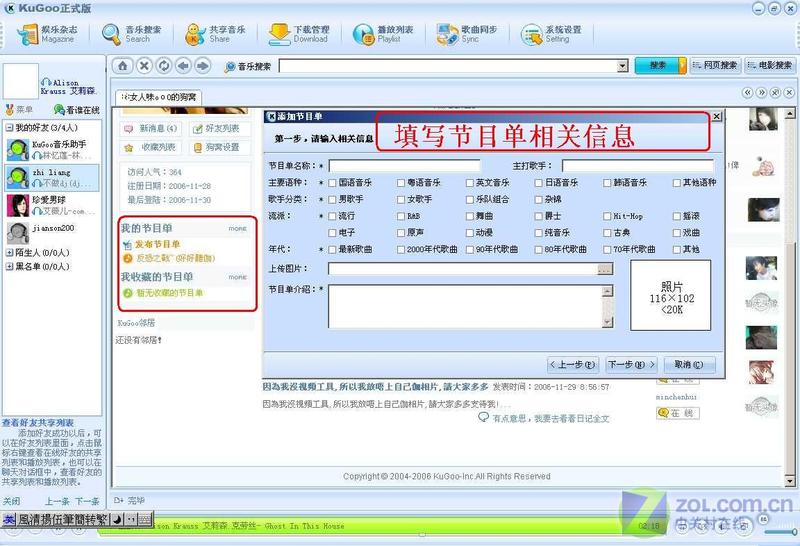Click the 下一步(N) button
This screenshot has width=800, height=546.
point(631,365)
